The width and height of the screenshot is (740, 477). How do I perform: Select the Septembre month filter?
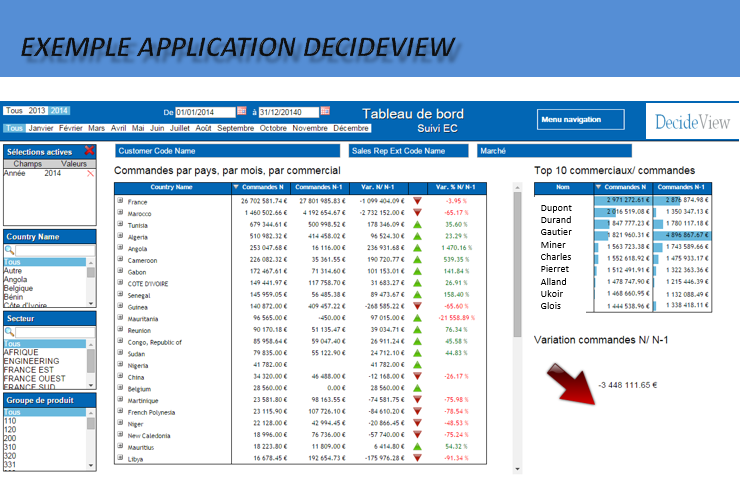coord(235,128)
